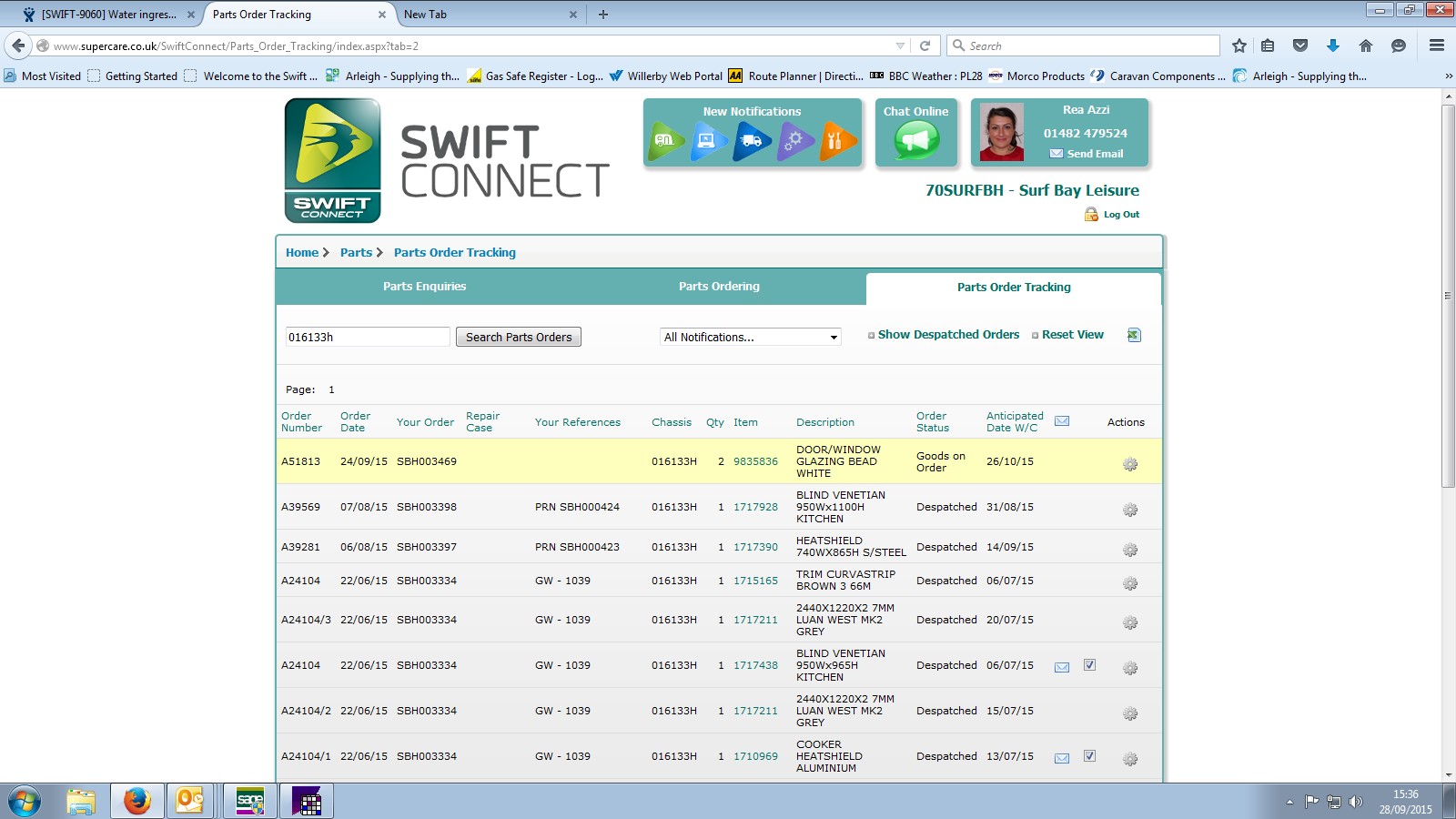
Task: Toggle checkbox on COOKER HEATSHIELD ALUMINIUM row
Action: tap(1089, 756)
